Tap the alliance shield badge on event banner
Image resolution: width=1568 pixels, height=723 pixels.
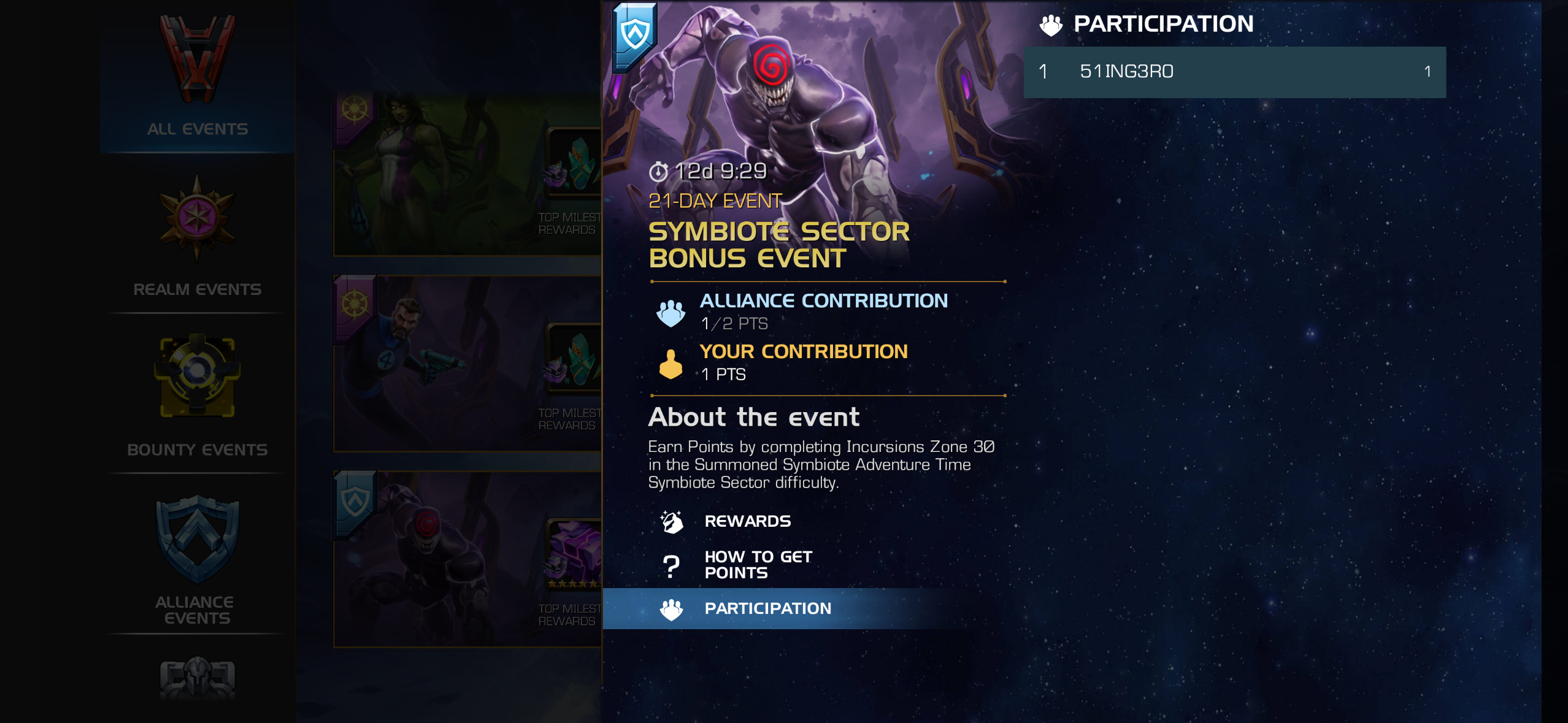click(x=635, y=36)
